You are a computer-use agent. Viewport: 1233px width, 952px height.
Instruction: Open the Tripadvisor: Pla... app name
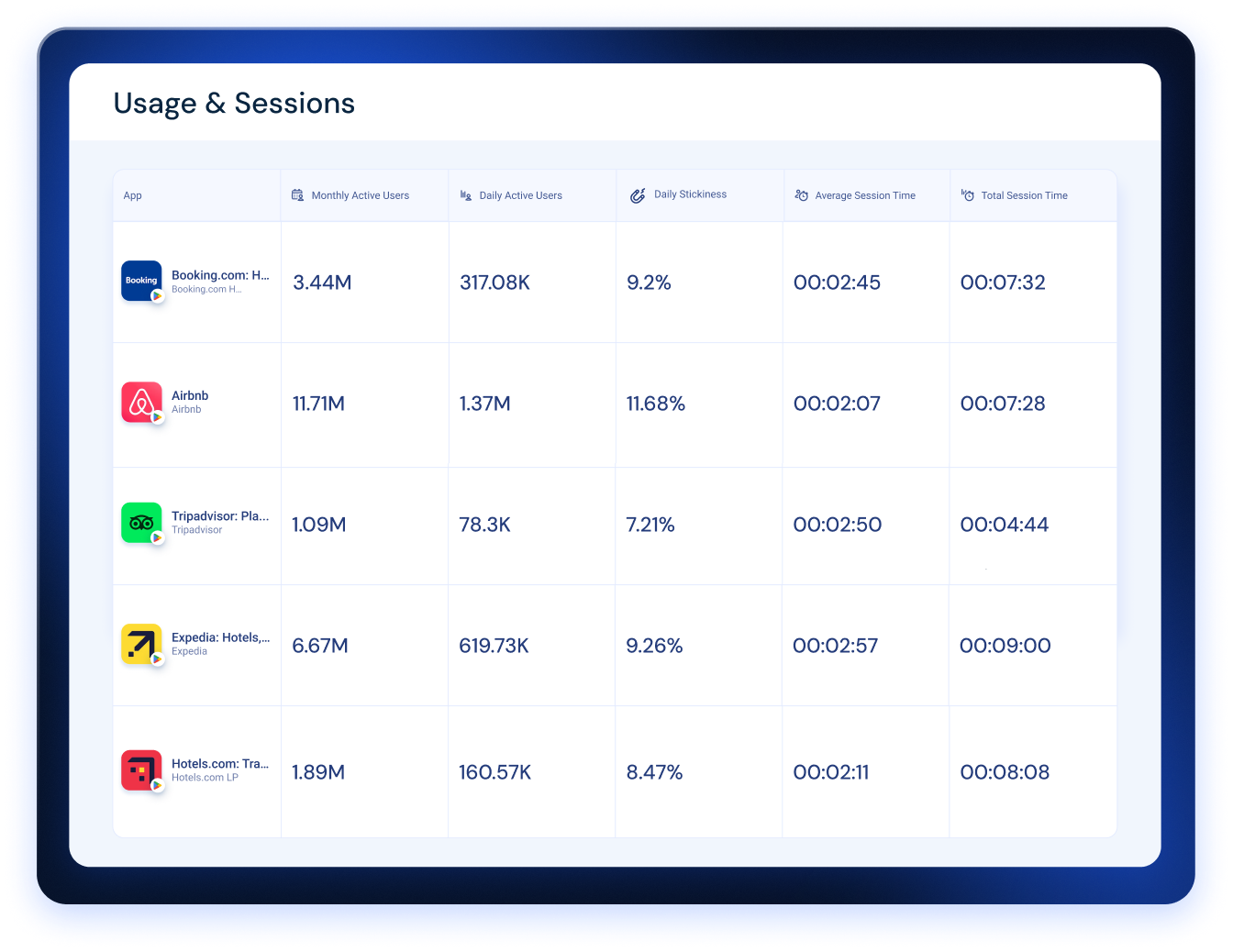(x=220, y=516)
